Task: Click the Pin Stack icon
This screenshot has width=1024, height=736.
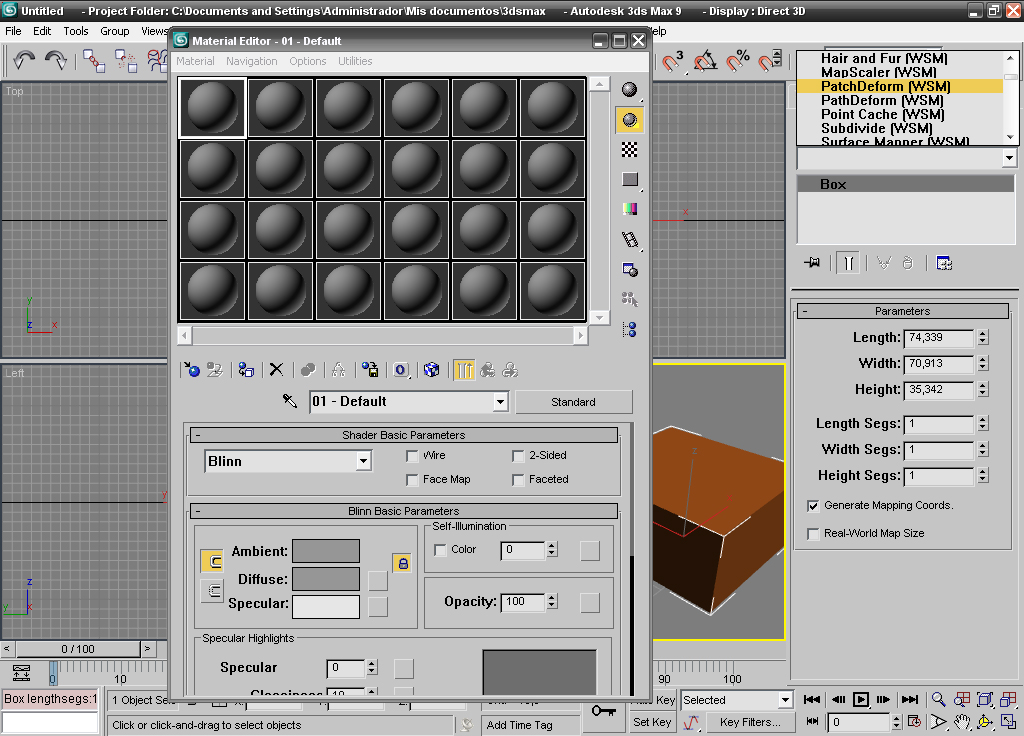Action: pyautogui.click(x=812, y=263)
